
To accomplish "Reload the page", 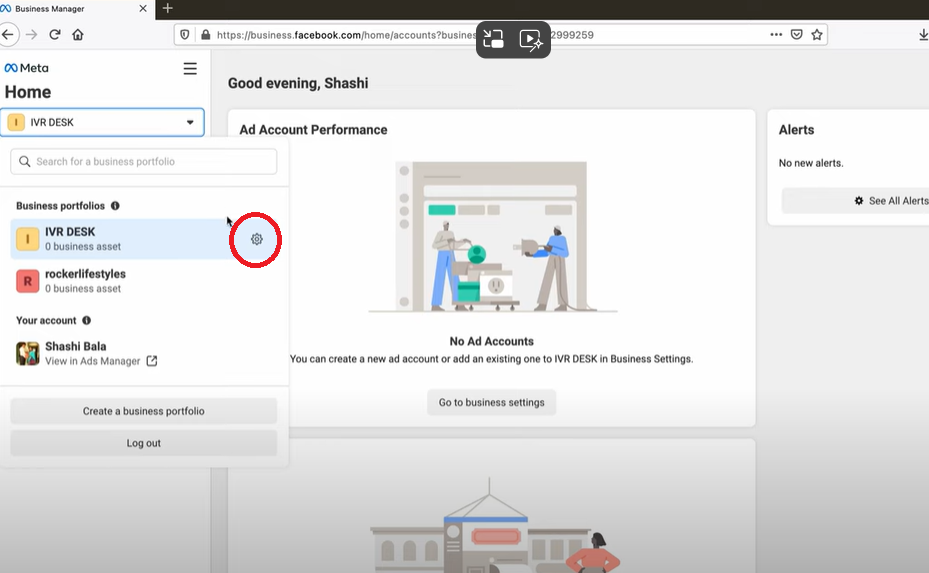I will point(55,35).
